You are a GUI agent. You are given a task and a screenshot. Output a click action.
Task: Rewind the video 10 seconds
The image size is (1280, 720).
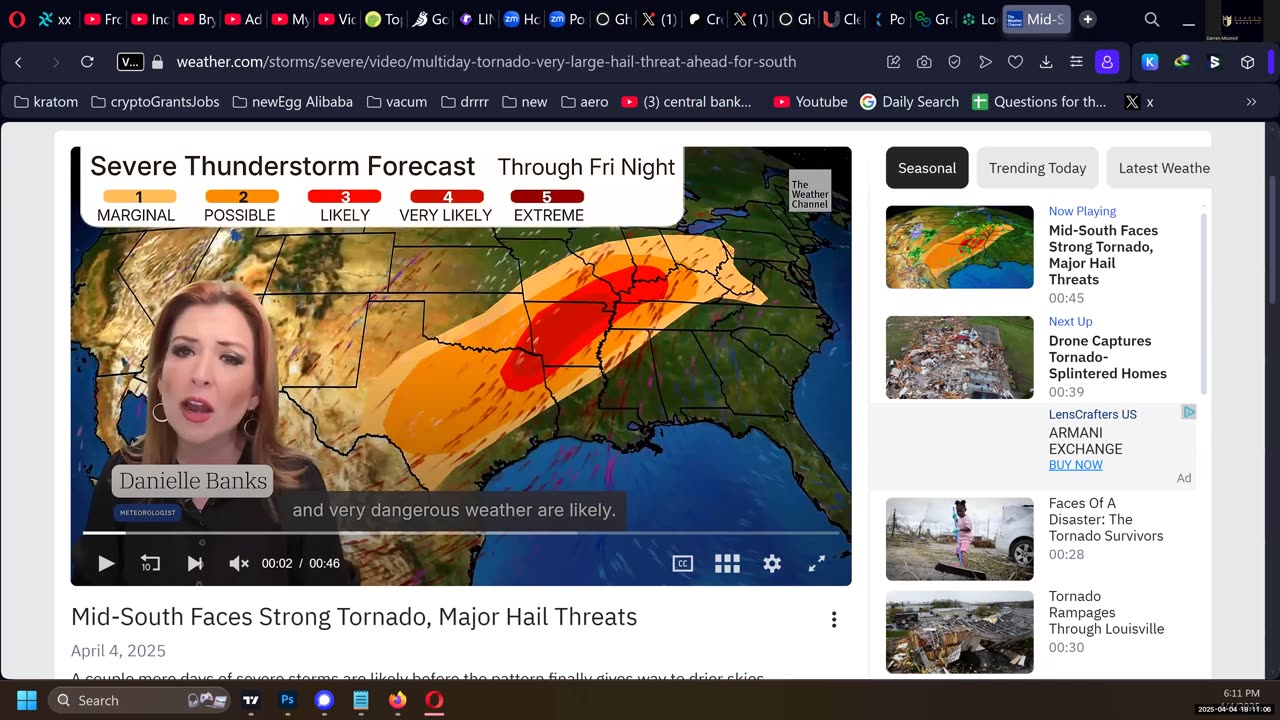tap(150, 563)
